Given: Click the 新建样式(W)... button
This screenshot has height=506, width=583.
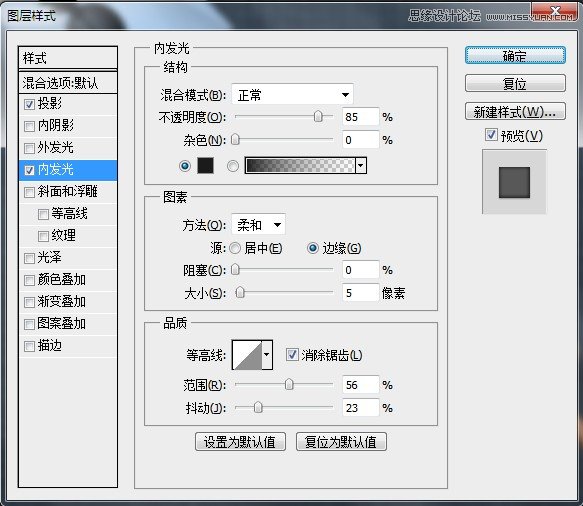Looking at the screenshot, I should point(515,111).
